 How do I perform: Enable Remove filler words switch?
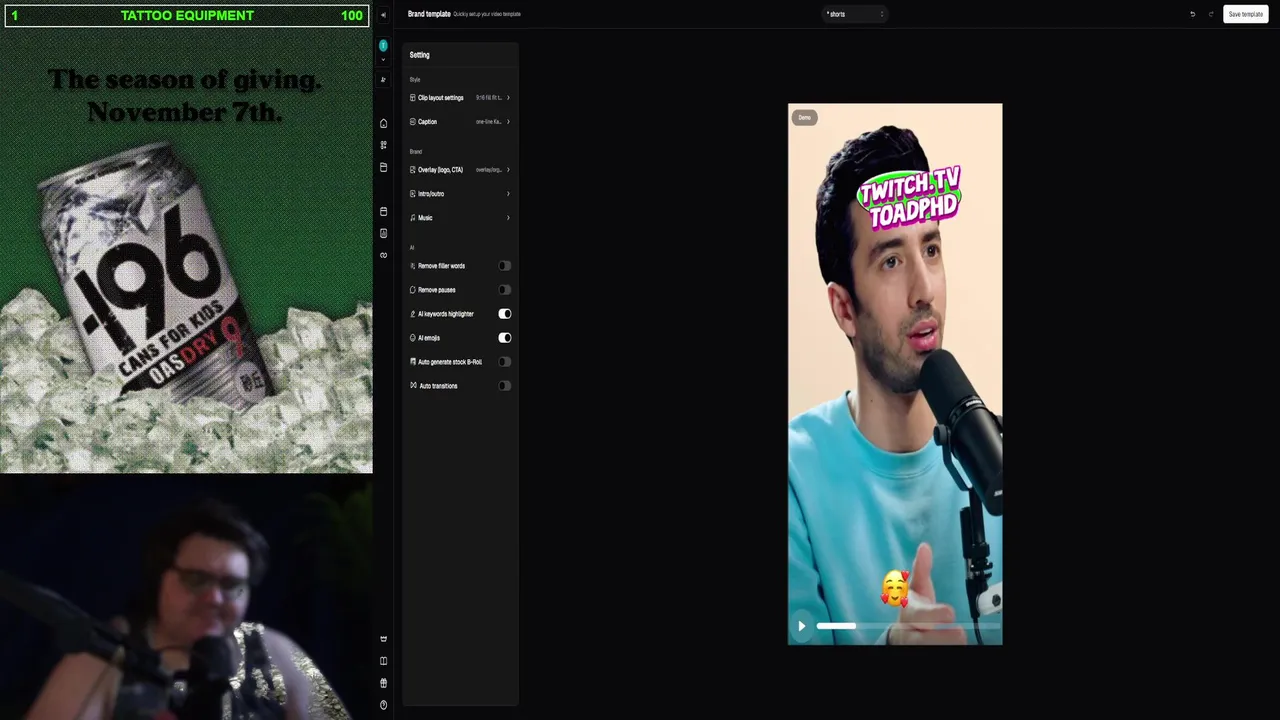[x=505, y=266]
